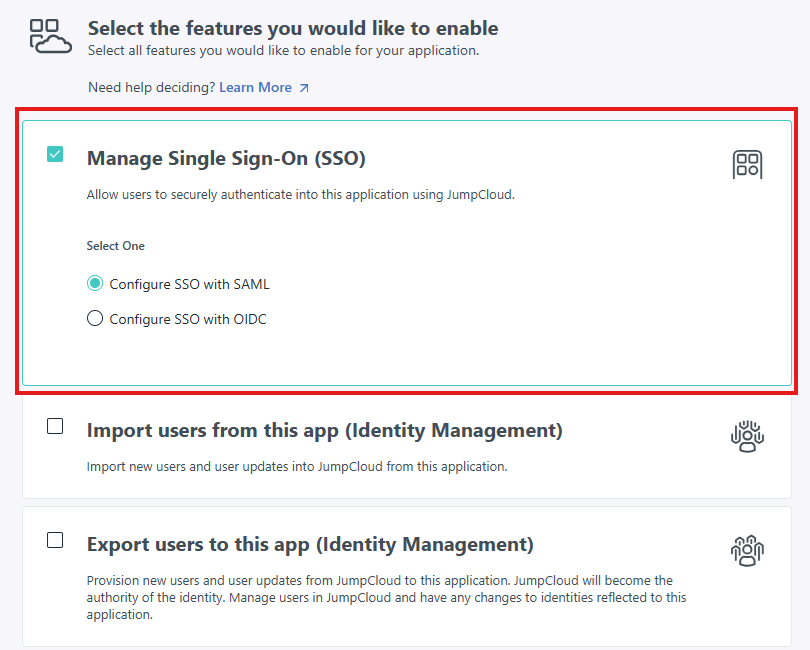This screenshot has height=650, width=810.
Task: Click the Import users (Identity Management) title
Action: (324, 431)
